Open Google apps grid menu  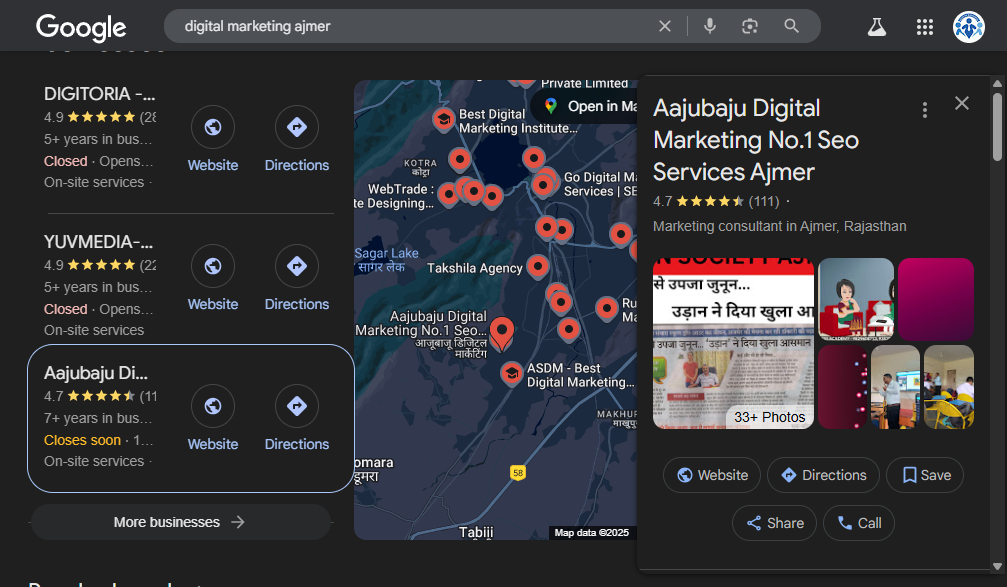click(925, 27)
